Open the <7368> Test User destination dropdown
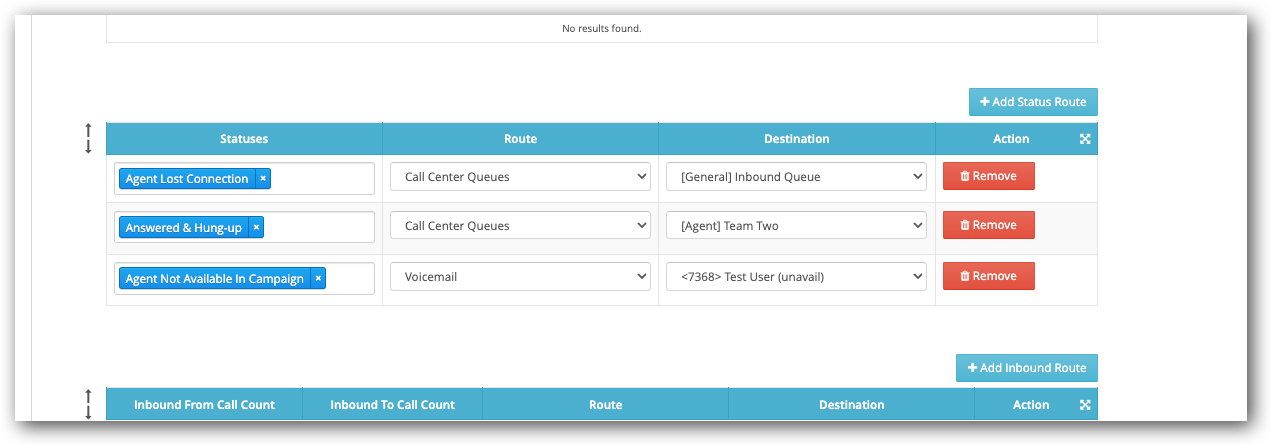 [x=796, y=277]
